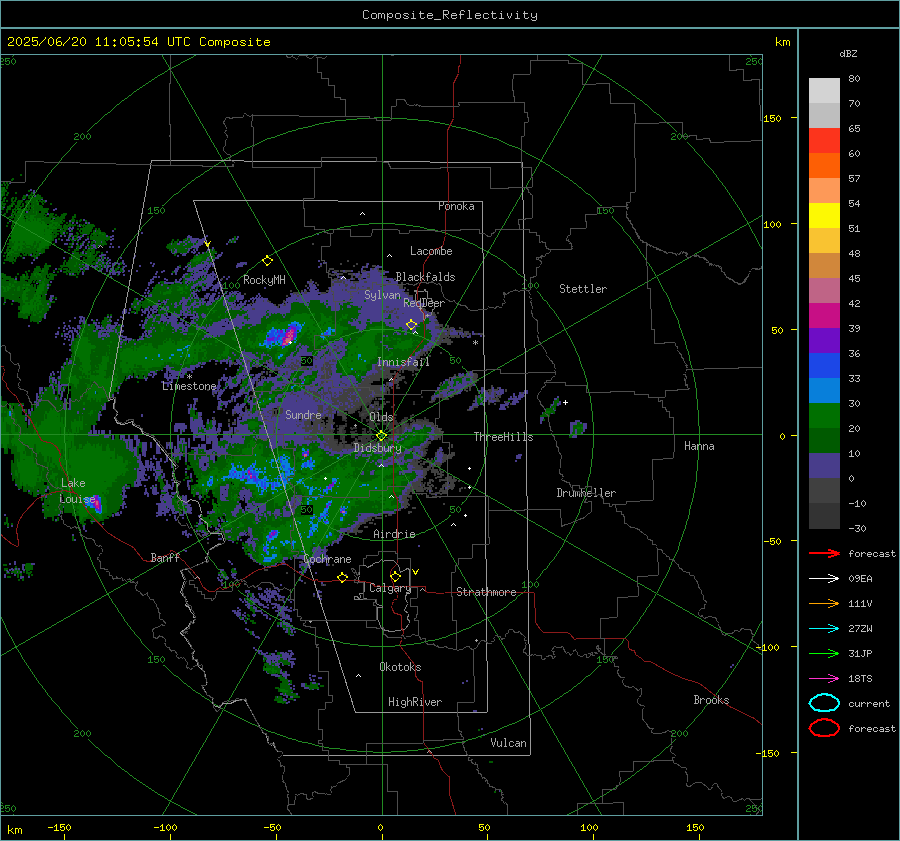Click the Lacombe label on map
Image resolution: width=900 pixels, height=841 pixels.
[x=431, y=251]
